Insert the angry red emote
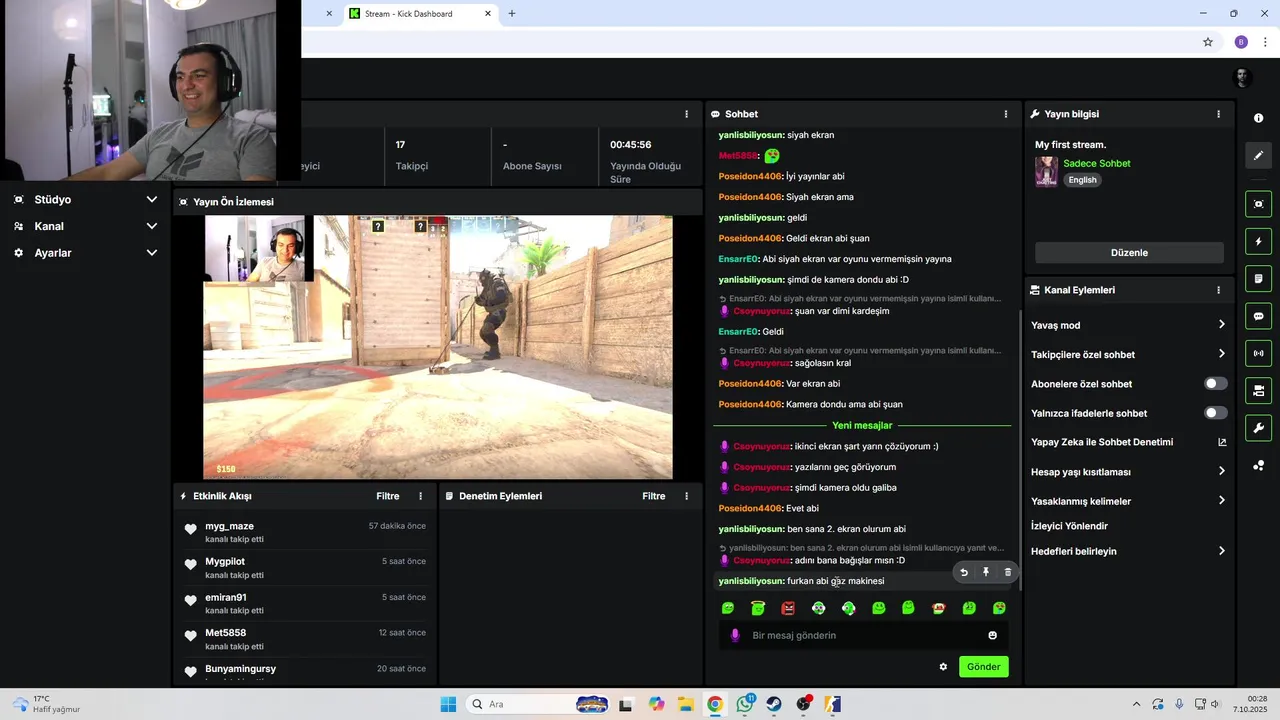The width and height of the screenshot is (1280, 720). 788,608
